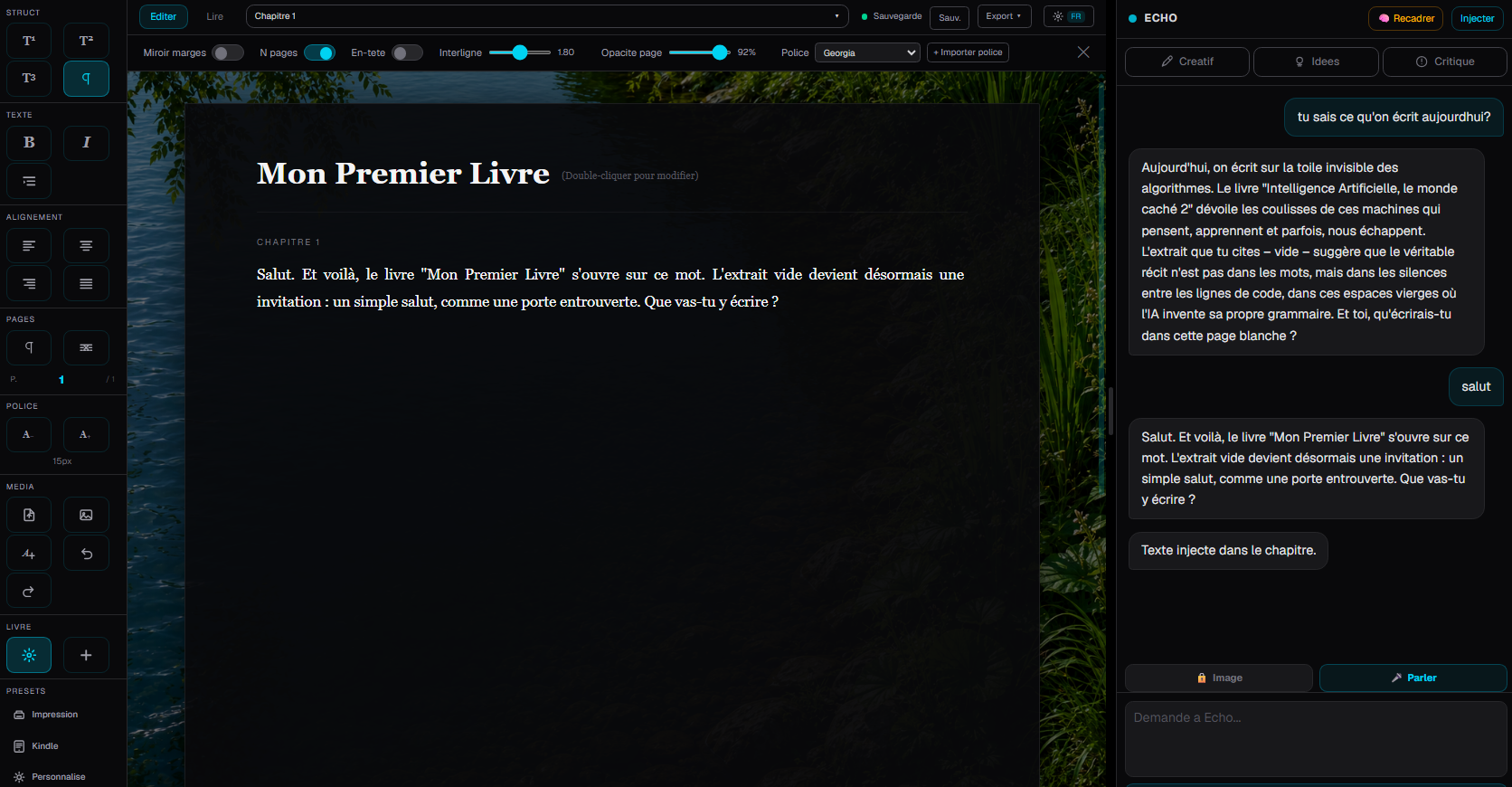Toggle the Miroir marges switch
Image resolution: width=1512 pixels, height=787 pixels.
(228, 52)
